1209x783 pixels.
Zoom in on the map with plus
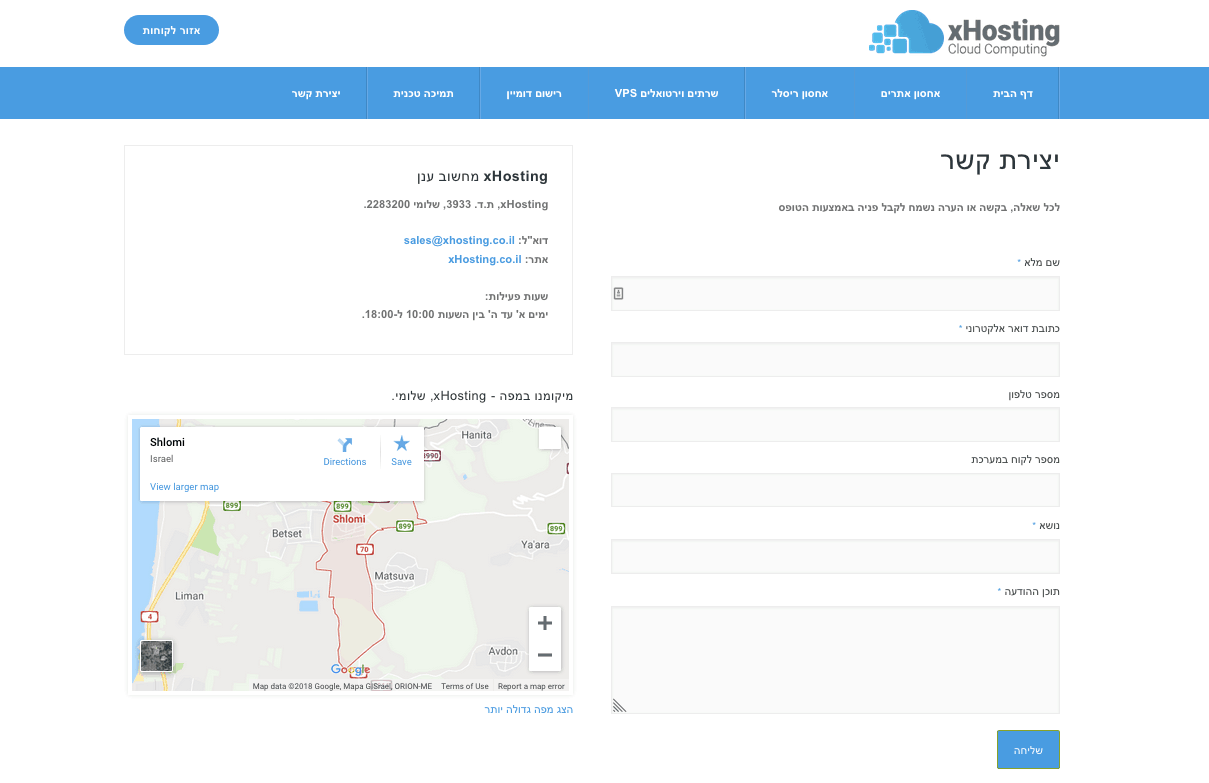[545, 623]
